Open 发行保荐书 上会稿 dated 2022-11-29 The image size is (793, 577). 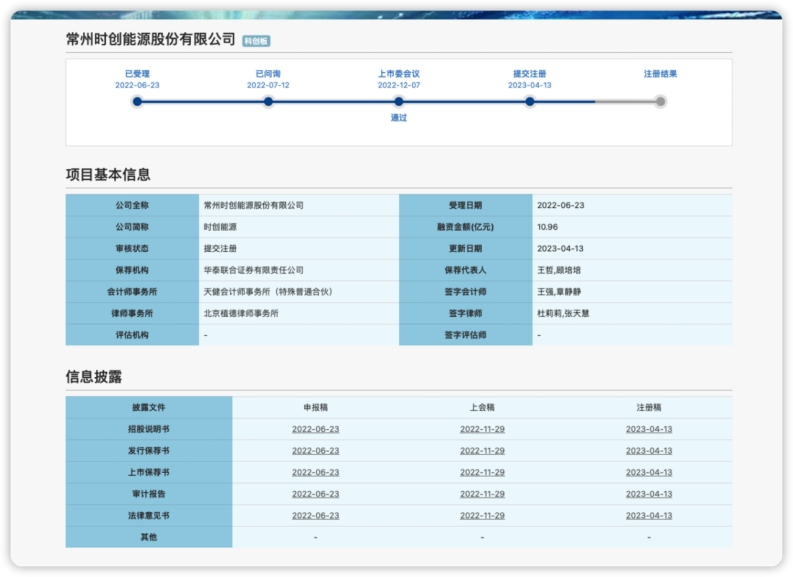[x=482, y=451]
